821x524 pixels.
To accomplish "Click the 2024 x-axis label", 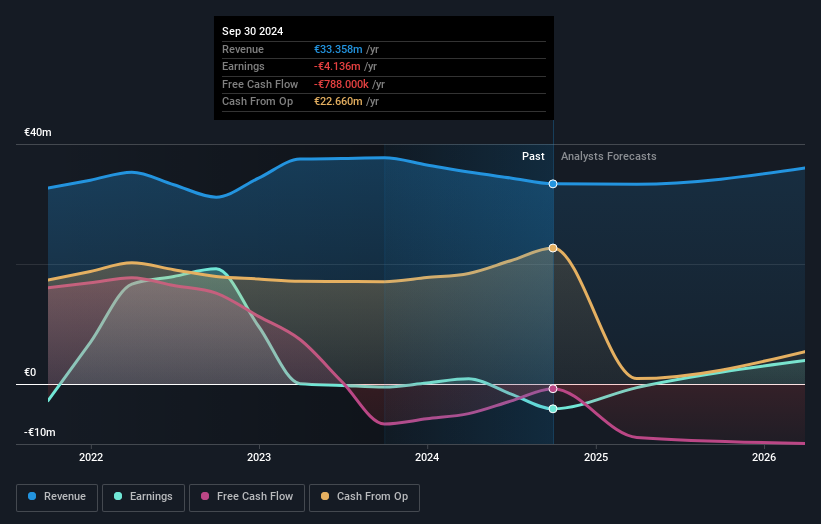I will point(427,457).
